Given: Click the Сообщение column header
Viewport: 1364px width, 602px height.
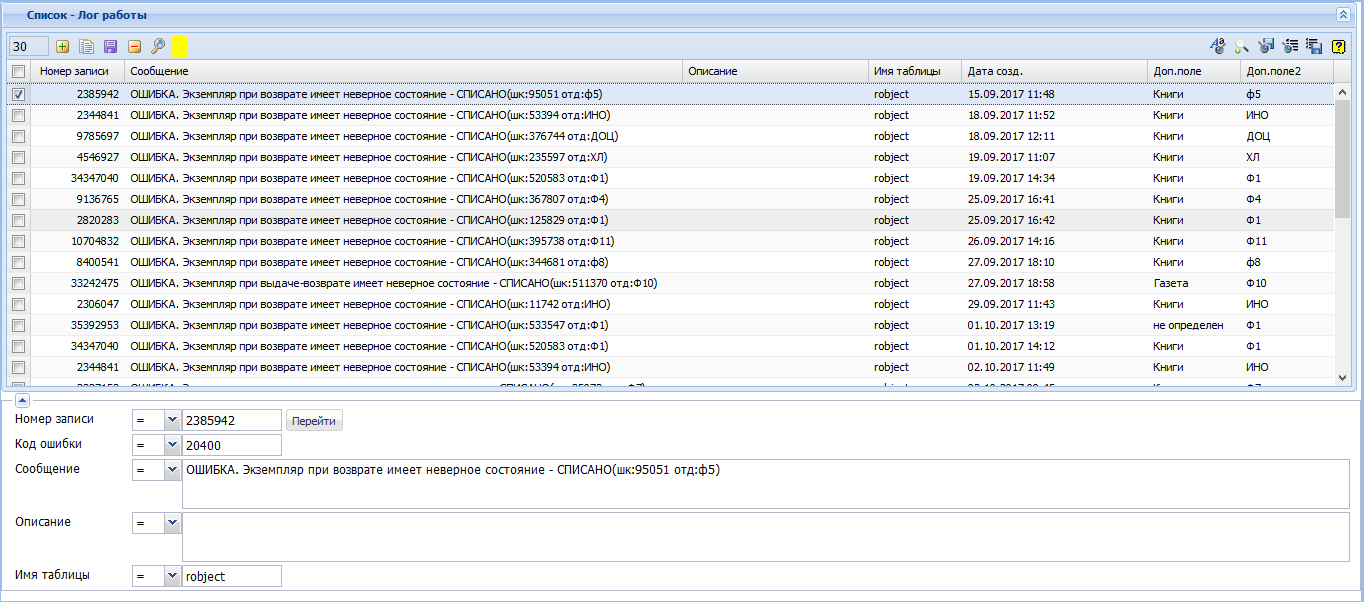Looking at the screenshot, I should [159, 72].
